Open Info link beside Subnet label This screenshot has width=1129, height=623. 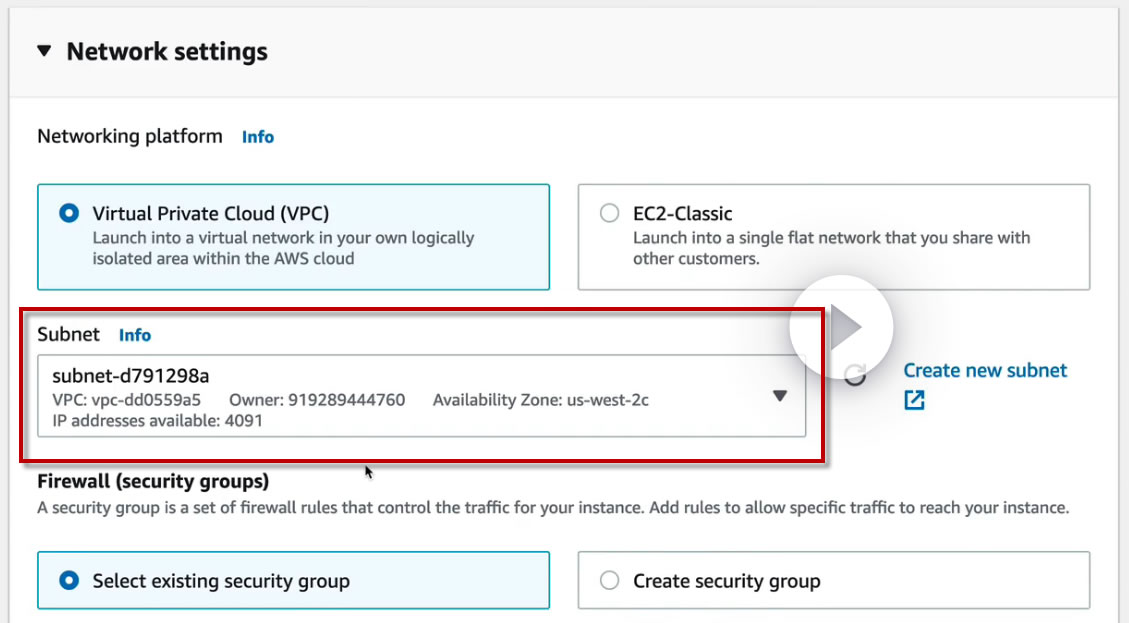135,335
